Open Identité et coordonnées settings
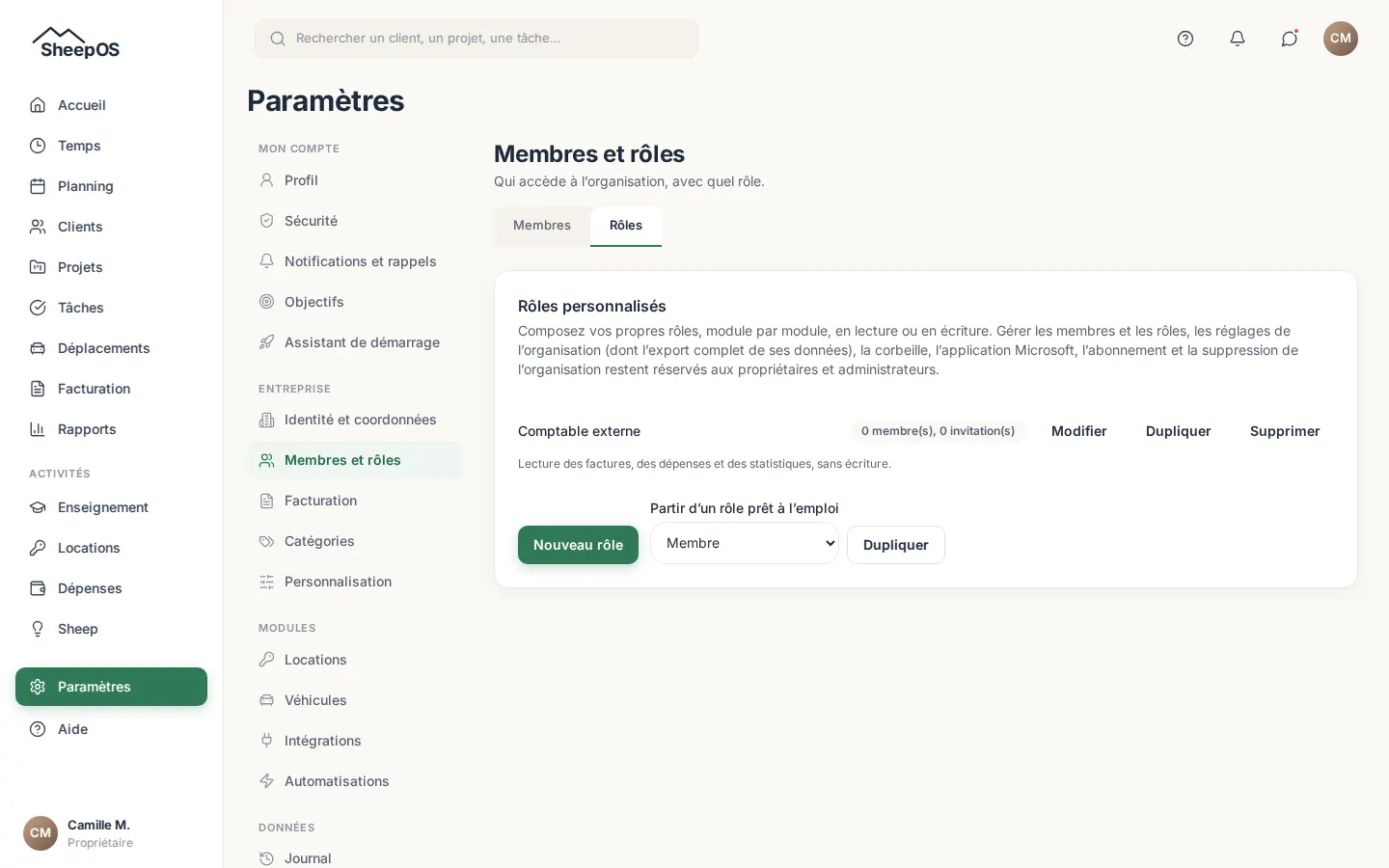 point(355,420)
